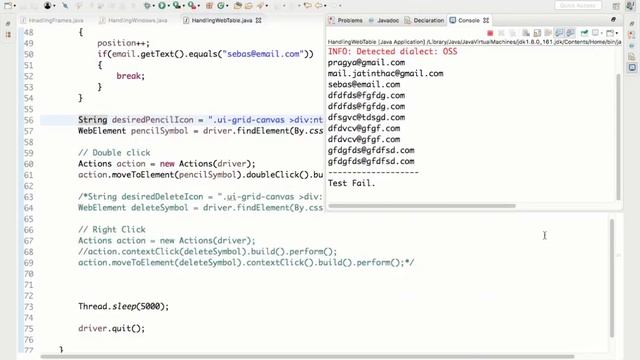Open the Run As dropdown arrow
Screen dimensions: 640x360
pyautogui.click(x=169, y=6)
